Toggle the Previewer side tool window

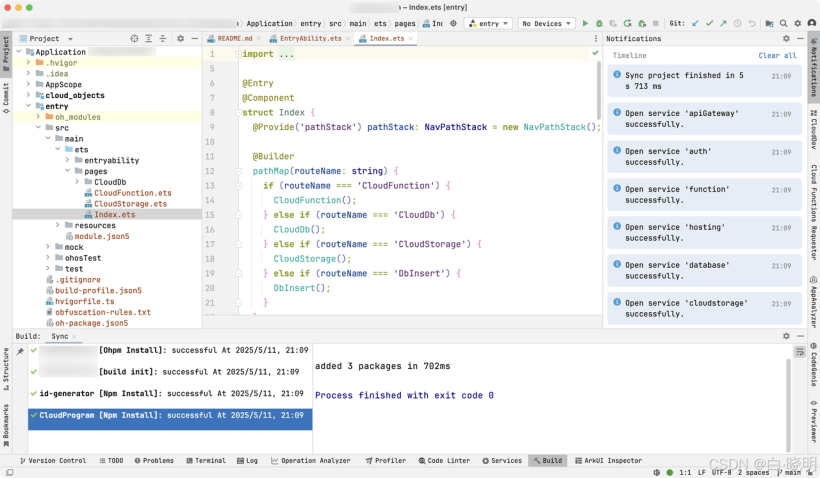coord(814,422)
